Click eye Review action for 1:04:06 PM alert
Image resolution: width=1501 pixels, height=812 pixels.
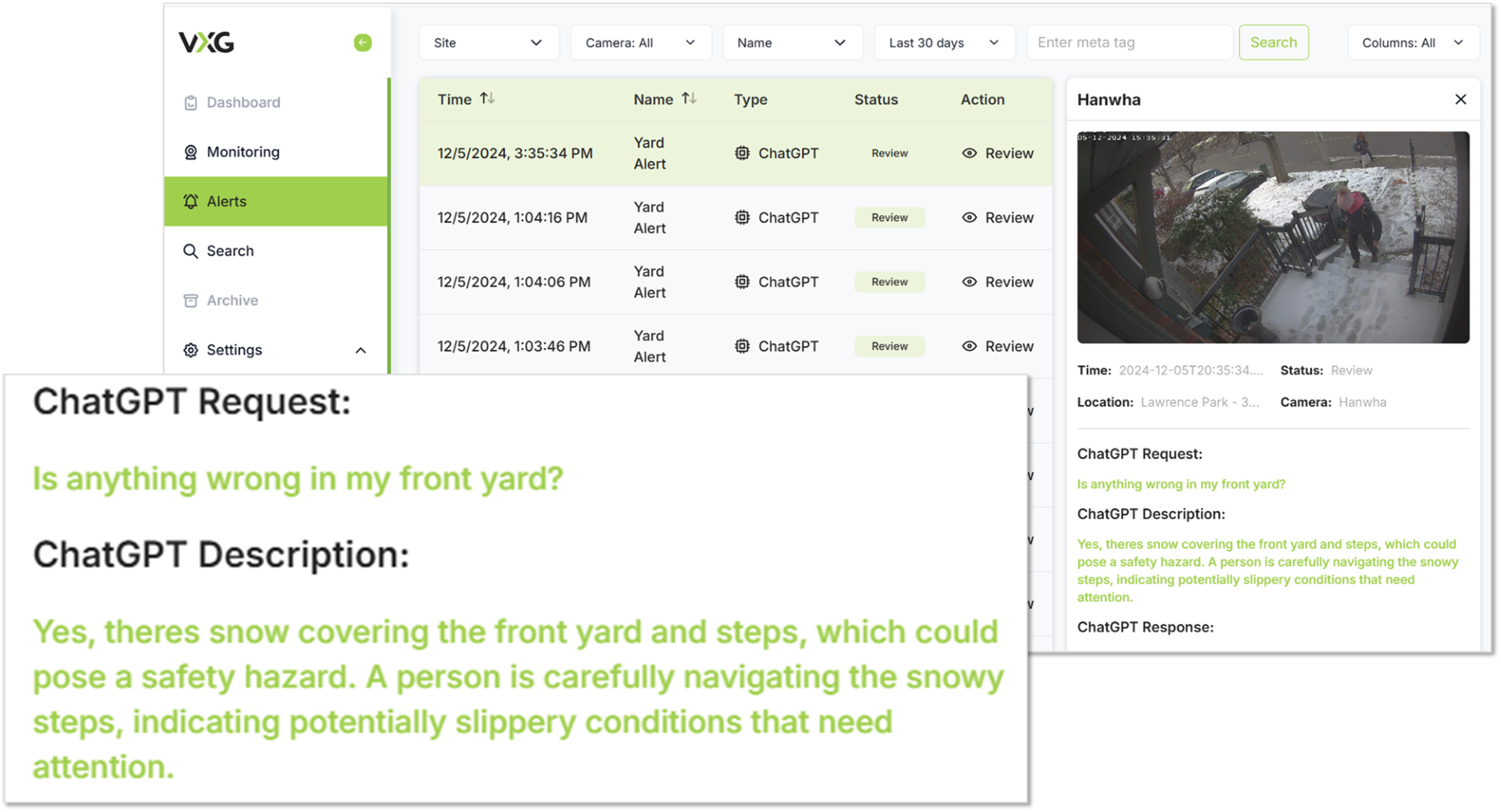click(x=969, y=282)
